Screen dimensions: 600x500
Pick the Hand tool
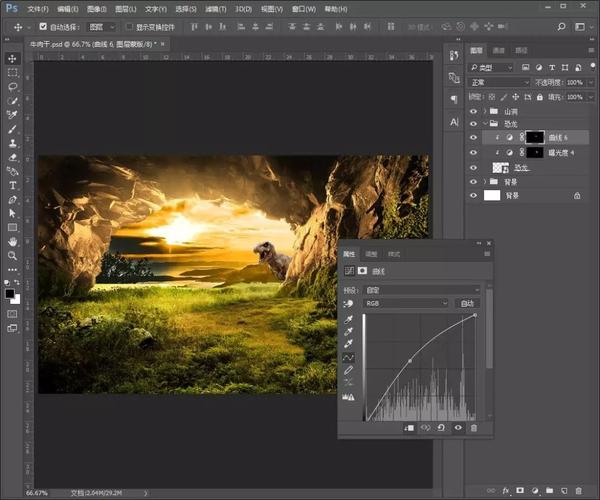pyautogui.click(x=12, y=241)
